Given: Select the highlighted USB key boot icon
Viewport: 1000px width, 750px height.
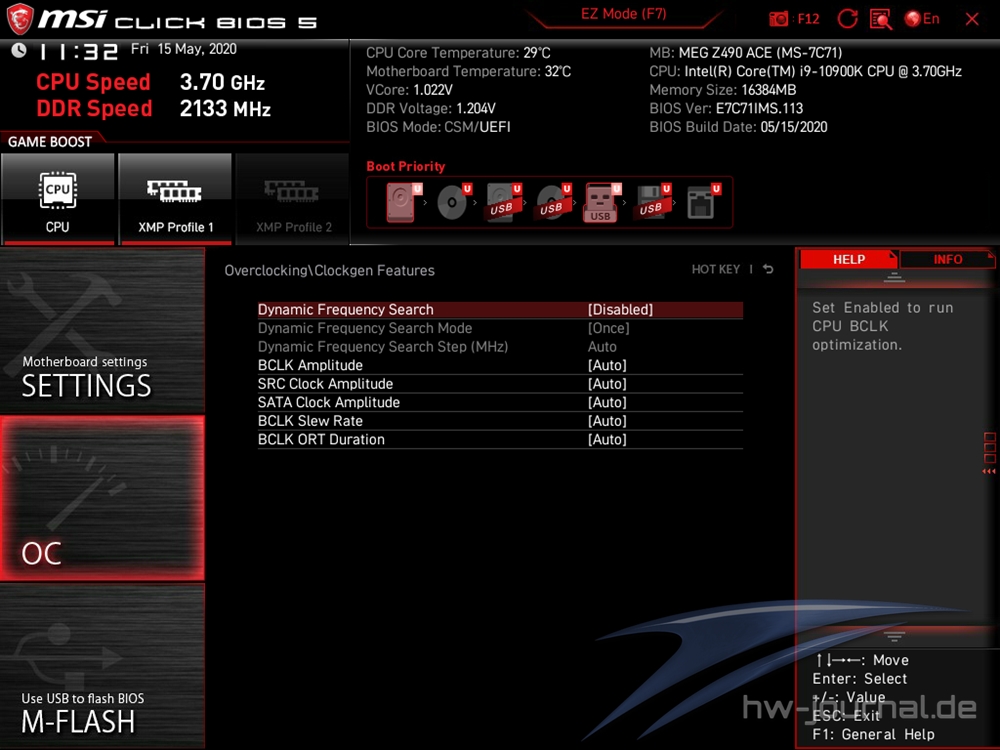Looking at the screenshot, I should tap(602, 202).
